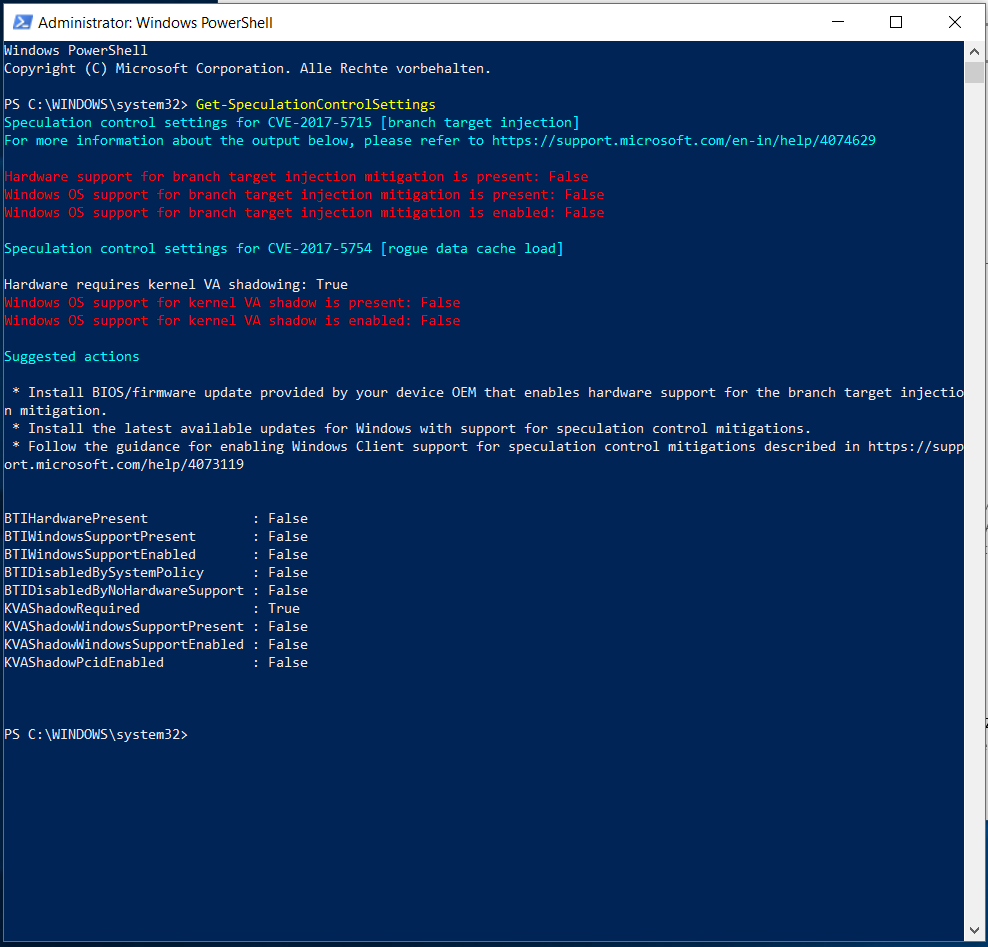Close the Administrator PowerShell window
This screenshot has width=988, height=947.
(x=954, y=22)
